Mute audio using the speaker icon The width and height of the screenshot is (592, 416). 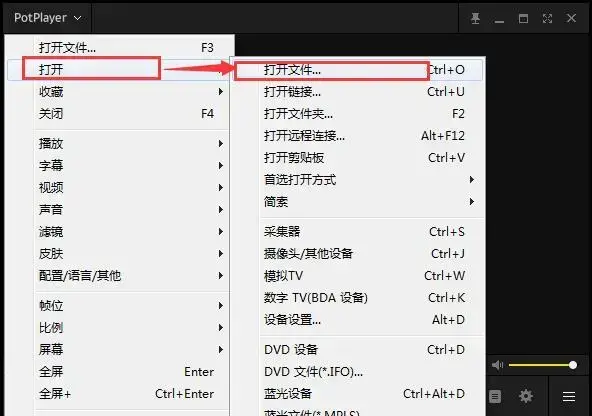497,365
